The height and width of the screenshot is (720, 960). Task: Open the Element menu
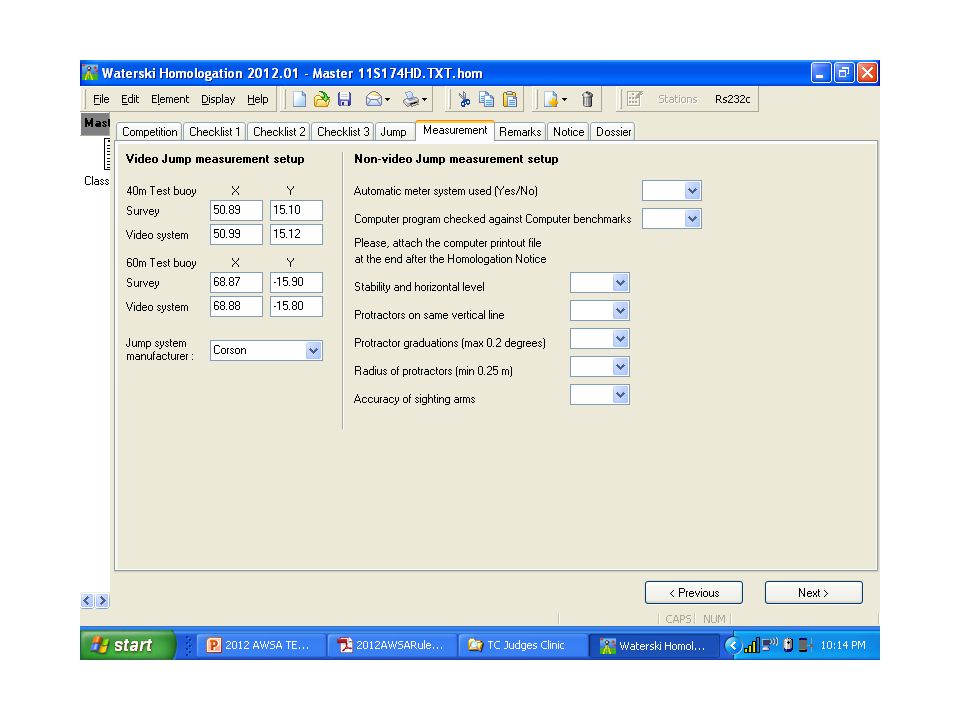click(x=170, y=99)
